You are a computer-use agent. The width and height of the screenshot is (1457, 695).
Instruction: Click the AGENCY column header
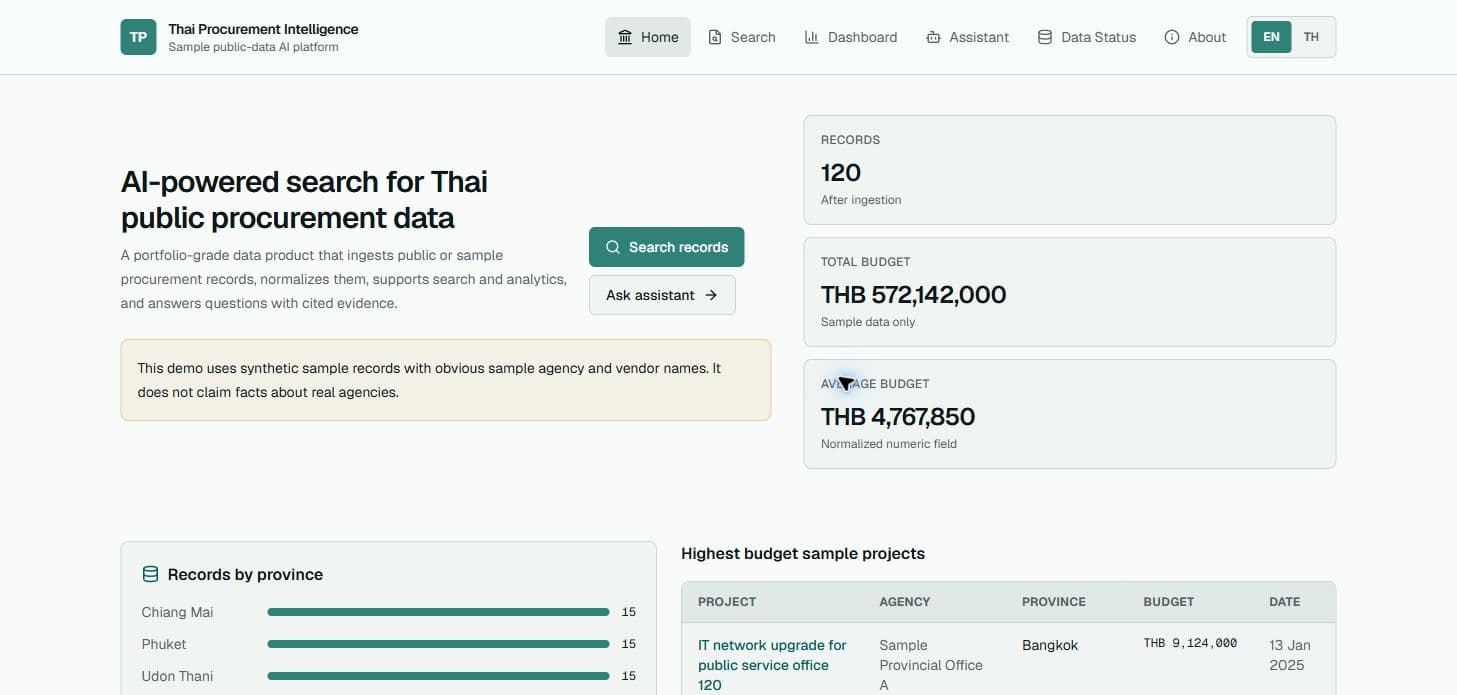tap(905, 602)
